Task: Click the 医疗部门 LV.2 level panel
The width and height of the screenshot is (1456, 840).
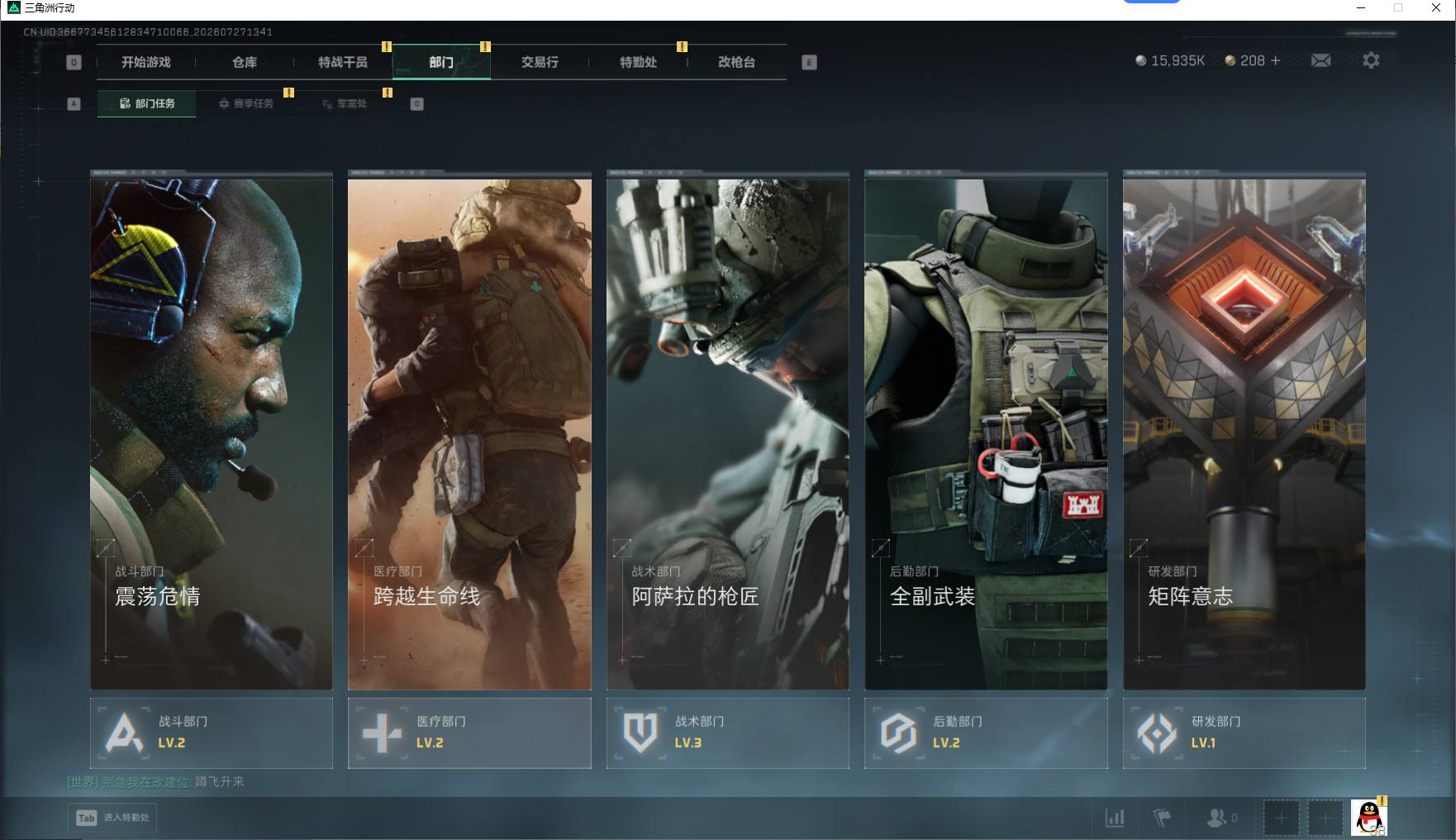Action: coord(469,733)
